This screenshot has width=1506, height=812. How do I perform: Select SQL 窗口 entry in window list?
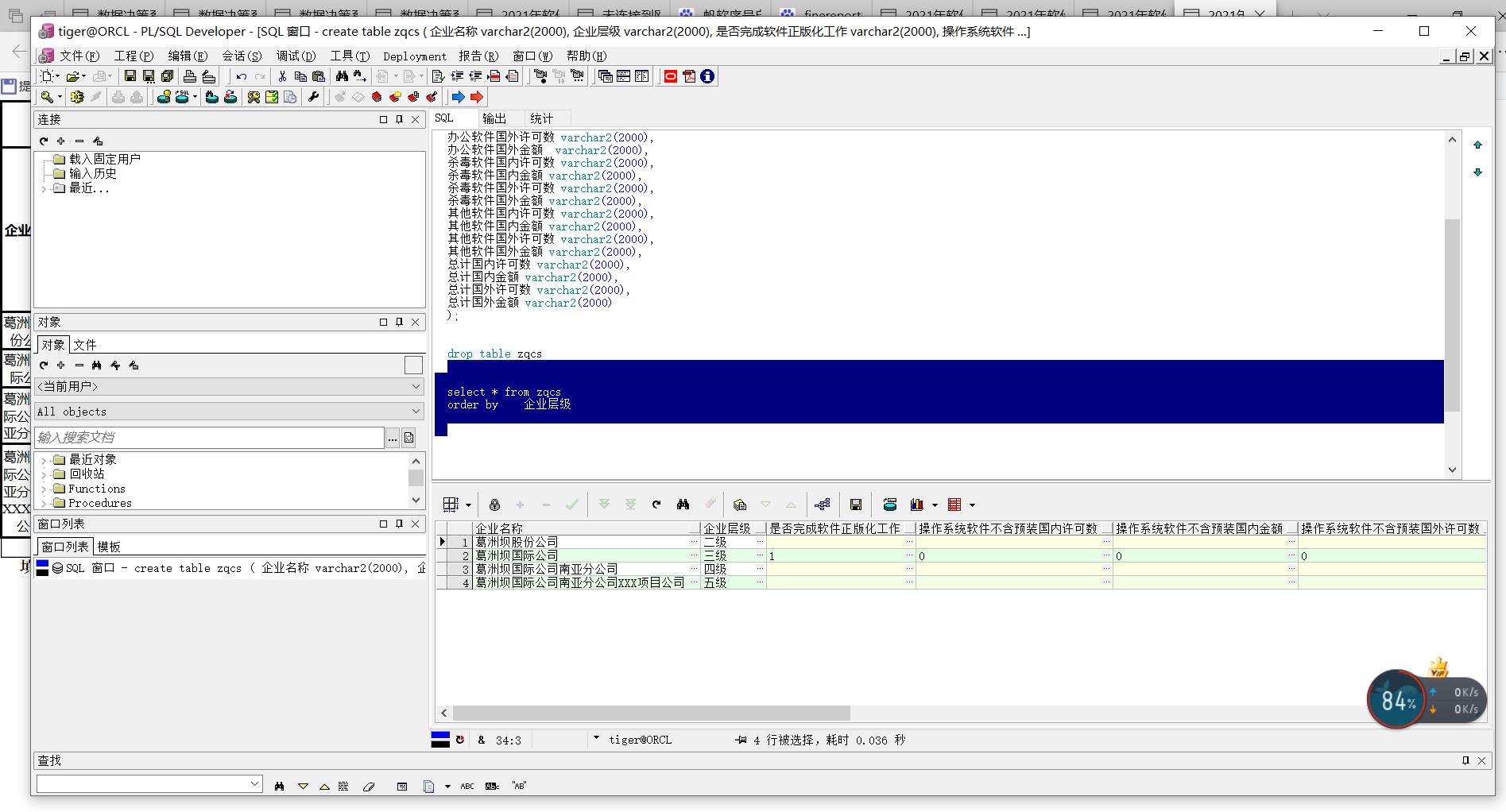[x=230, y=568]
